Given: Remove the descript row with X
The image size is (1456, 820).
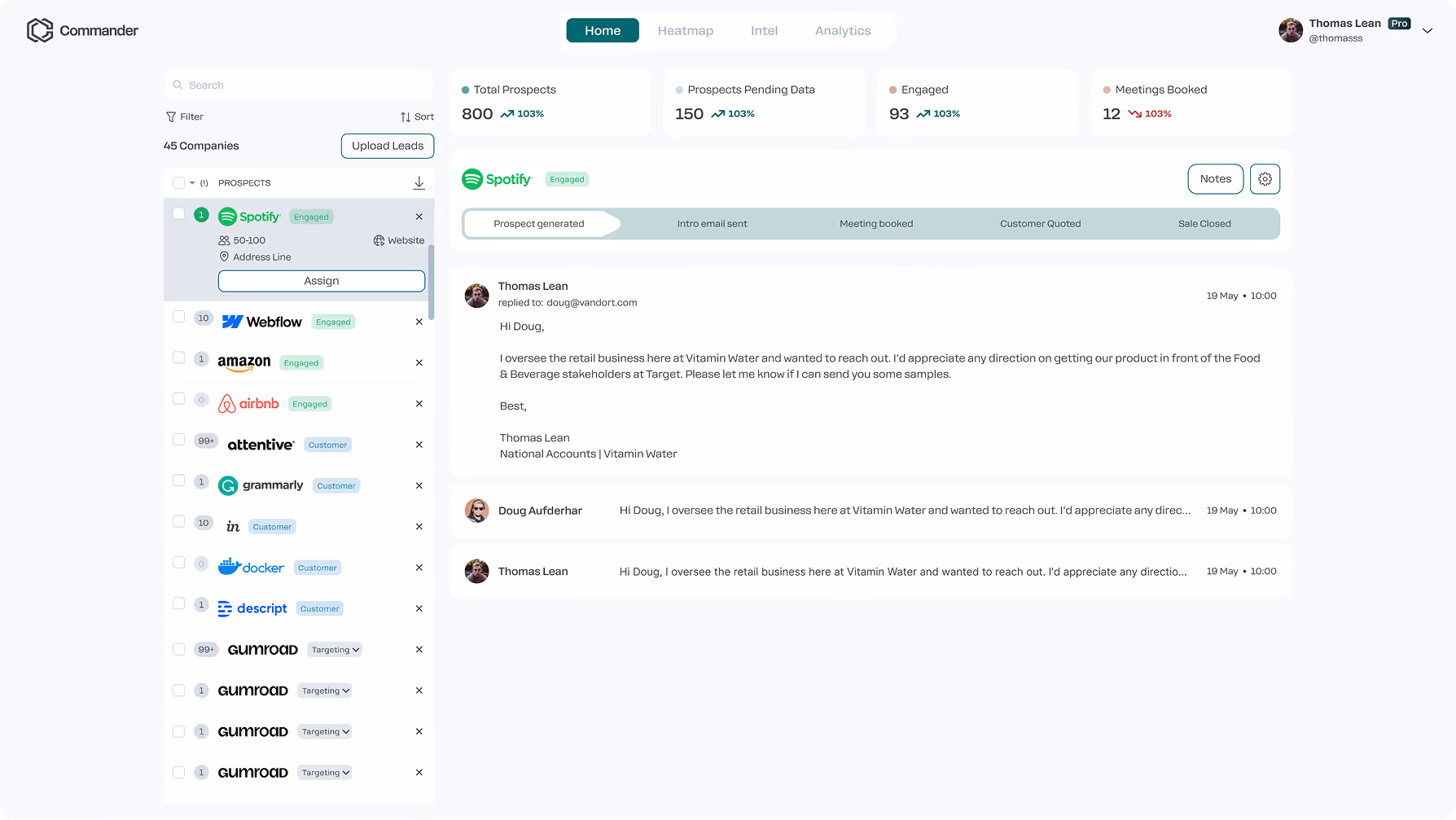Looking at the screenshot, I should point(419,609).
